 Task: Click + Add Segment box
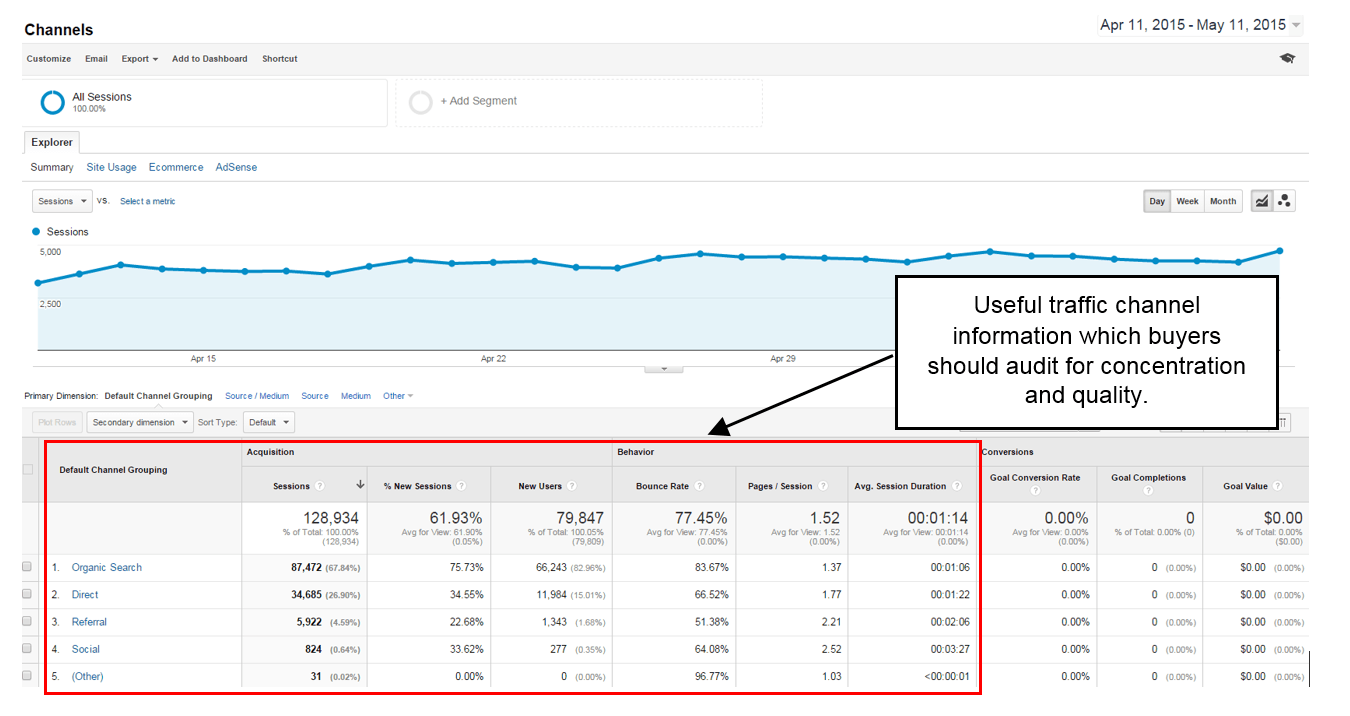click(579, 102)
